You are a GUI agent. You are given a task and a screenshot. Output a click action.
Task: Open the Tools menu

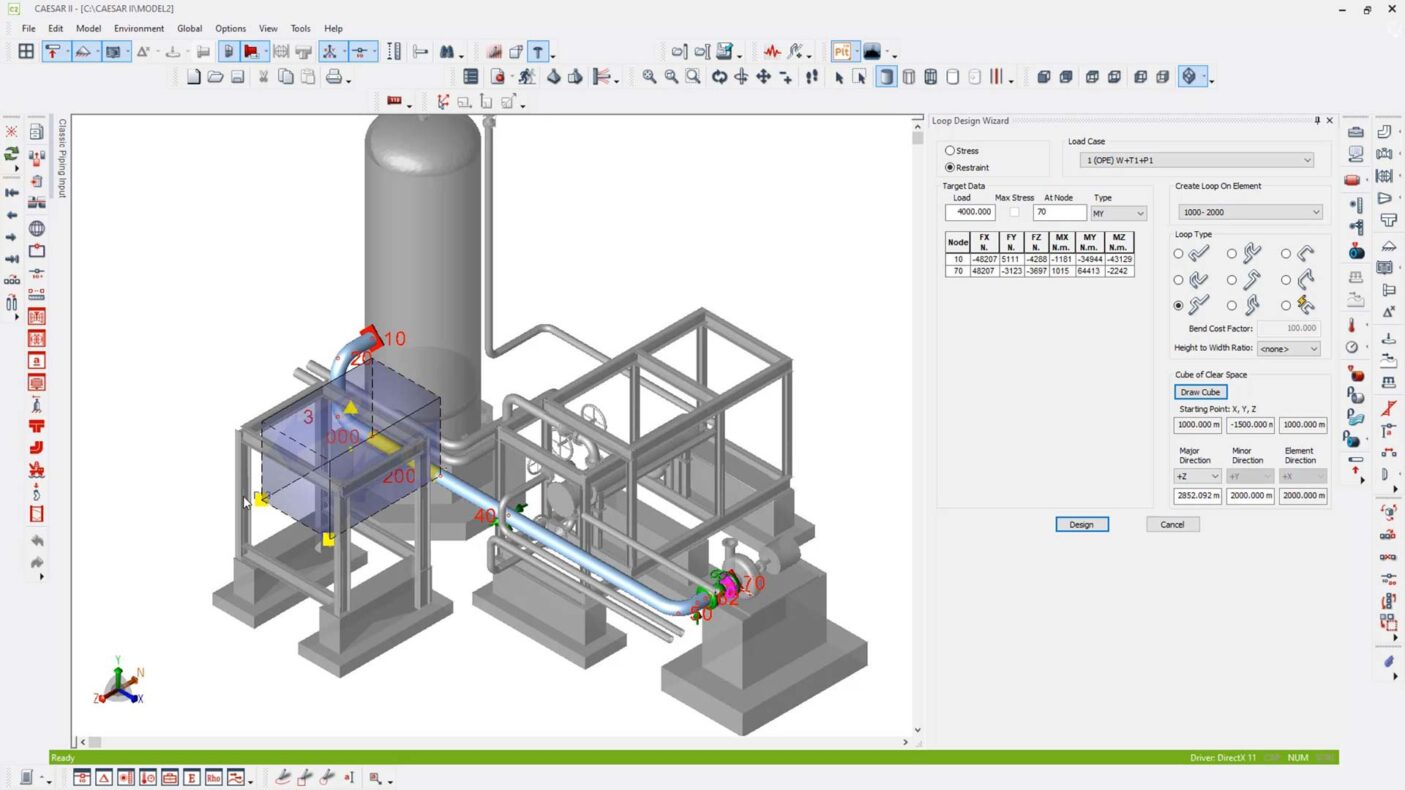(x=300, y=29)
